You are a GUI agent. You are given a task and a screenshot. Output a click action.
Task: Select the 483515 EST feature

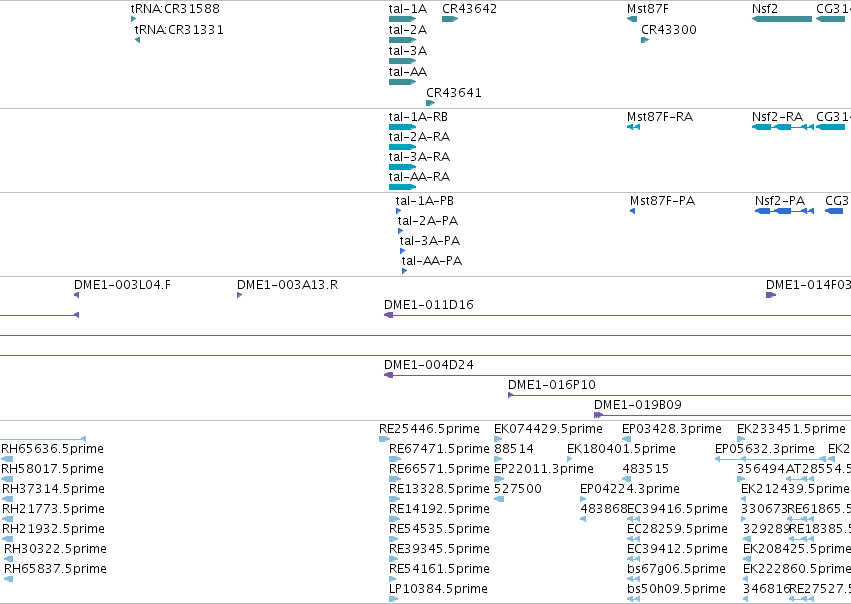(x=626, y=480)
